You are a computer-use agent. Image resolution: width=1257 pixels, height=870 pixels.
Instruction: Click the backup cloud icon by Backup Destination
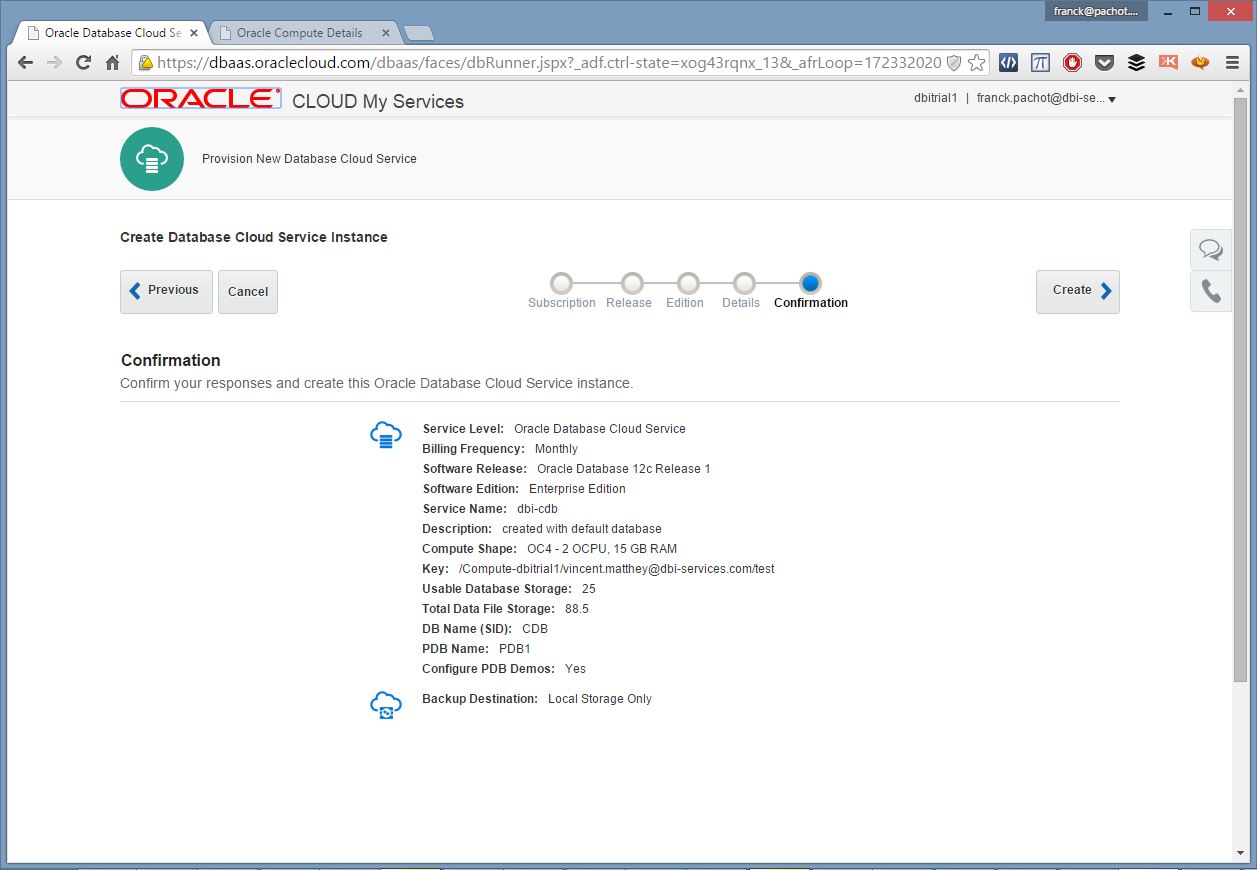[386, 705]
